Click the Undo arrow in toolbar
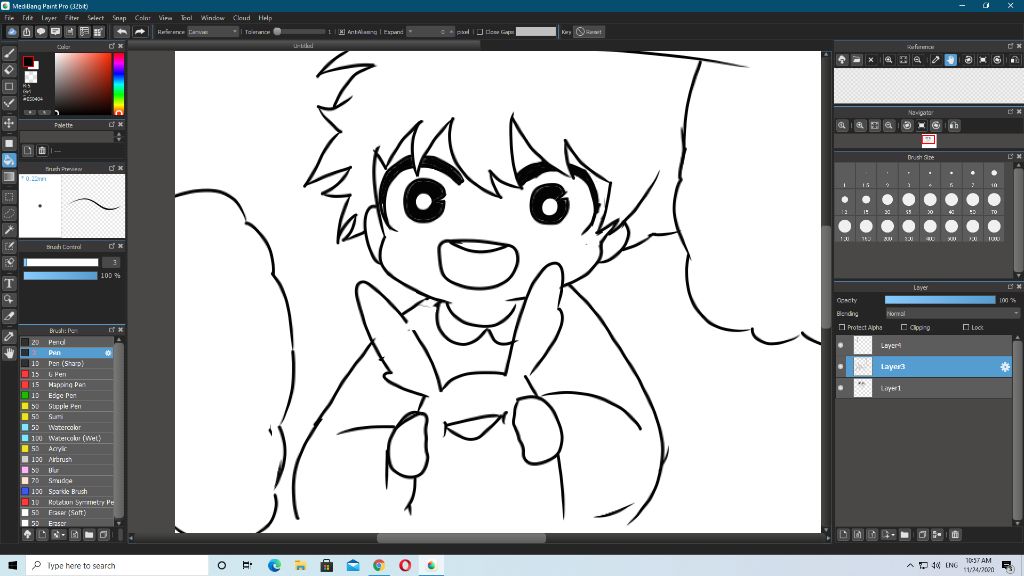 point(122,31)
